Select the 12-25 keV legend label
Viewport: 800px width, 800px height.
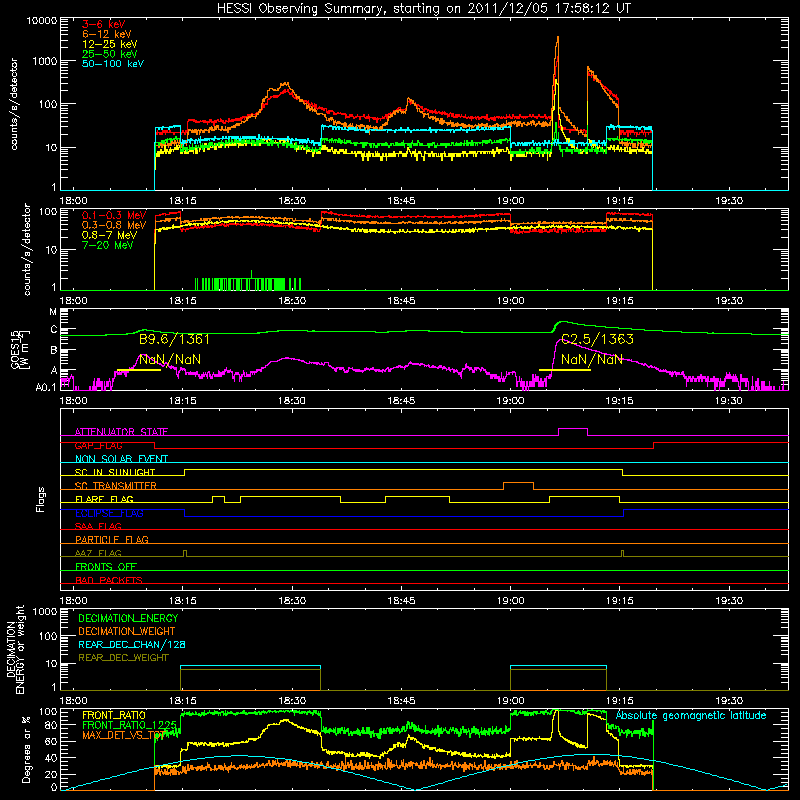tap(110, 44)
